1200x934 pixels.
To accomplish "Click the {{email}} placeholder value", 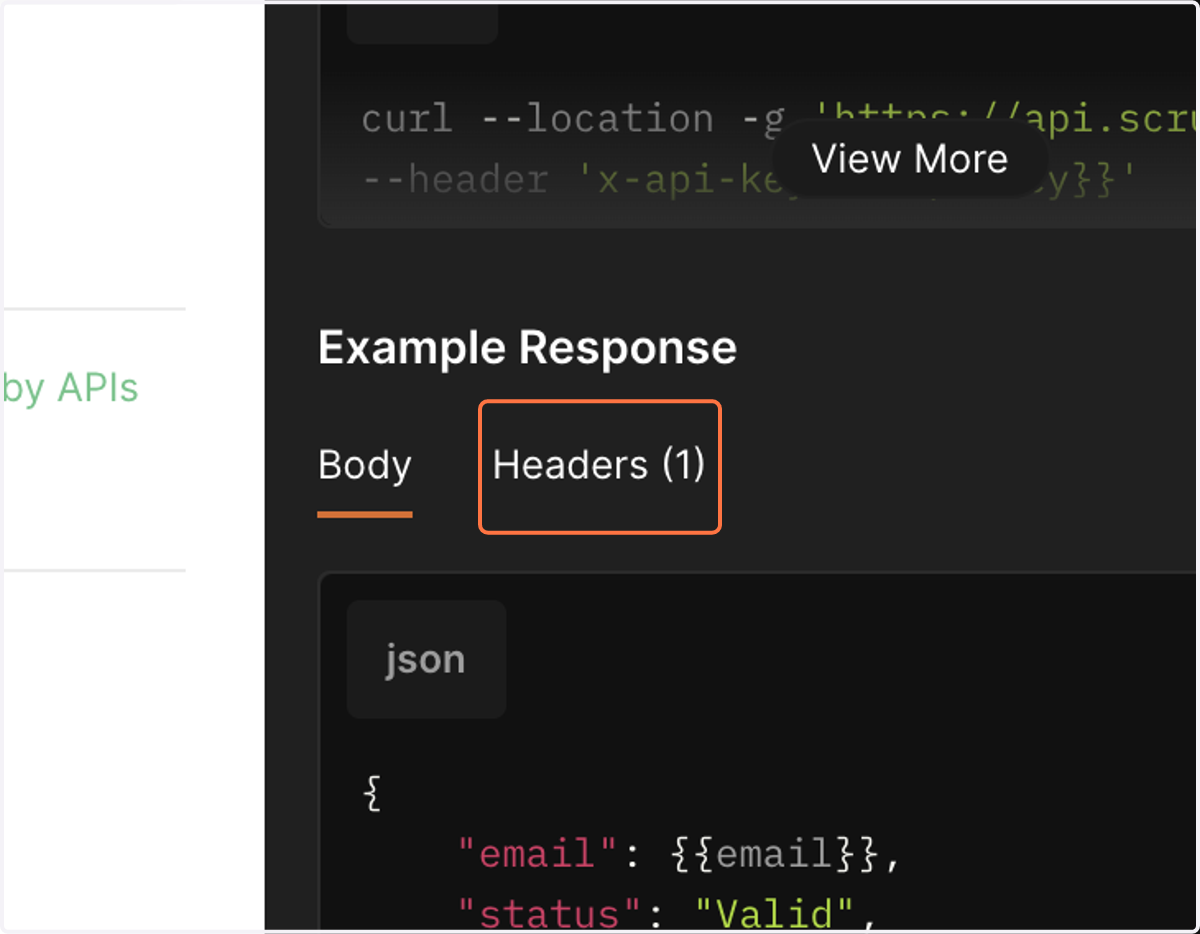I will click(x=776, y=854).
